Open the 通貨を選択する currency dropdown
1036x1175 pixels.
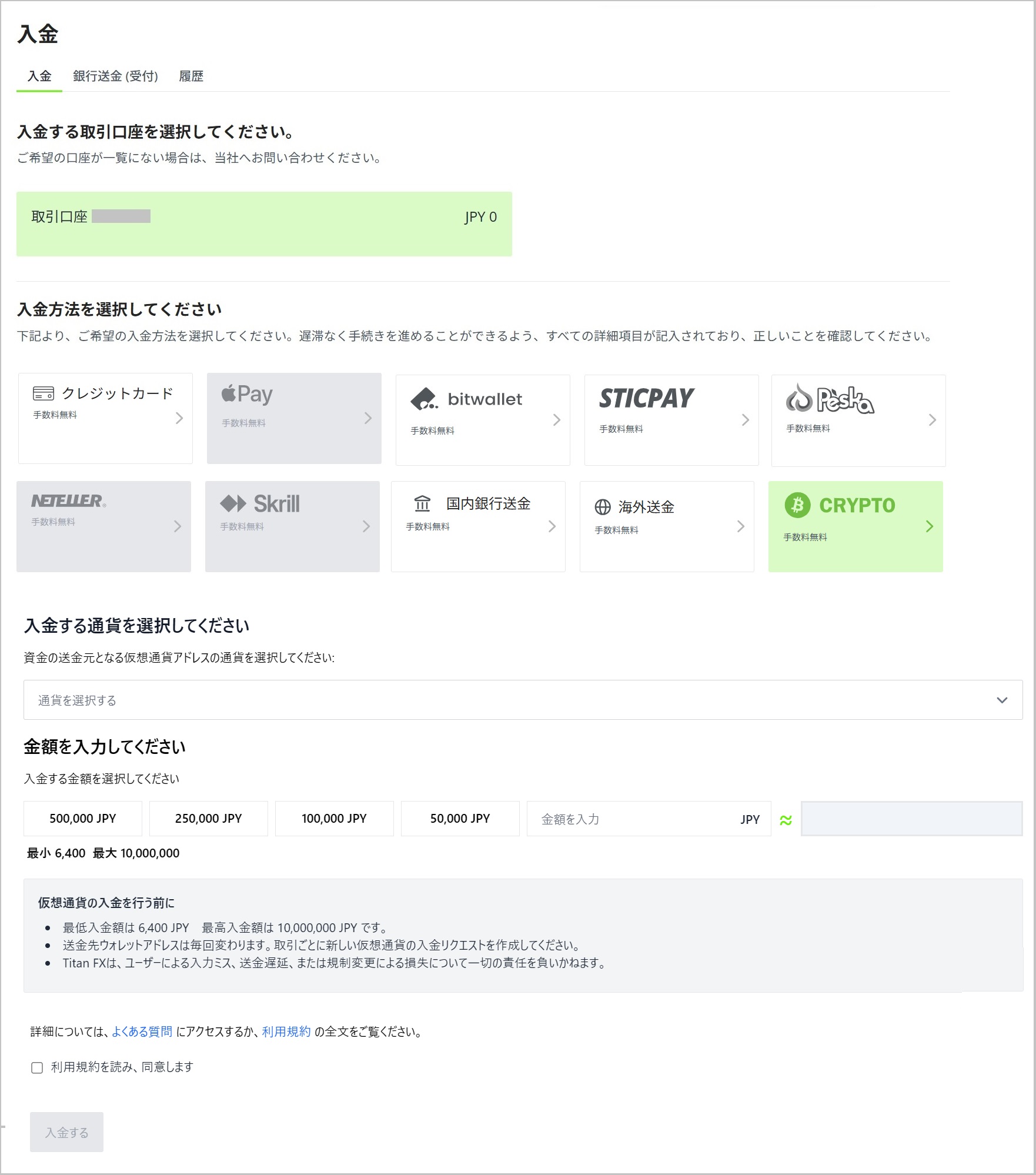(522, 700)
